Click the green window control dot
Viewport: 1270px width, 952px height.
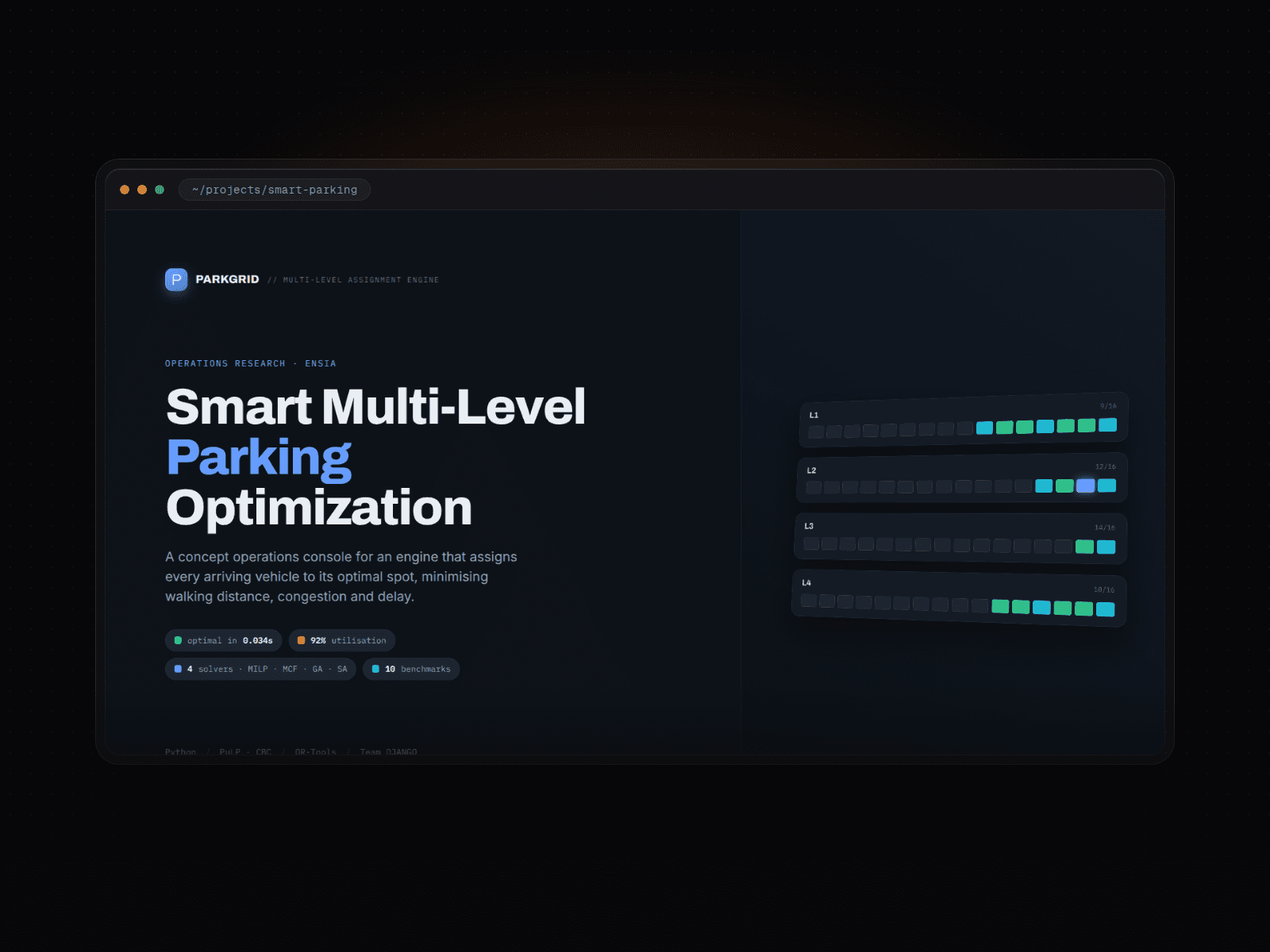click(x=160, y=190)
